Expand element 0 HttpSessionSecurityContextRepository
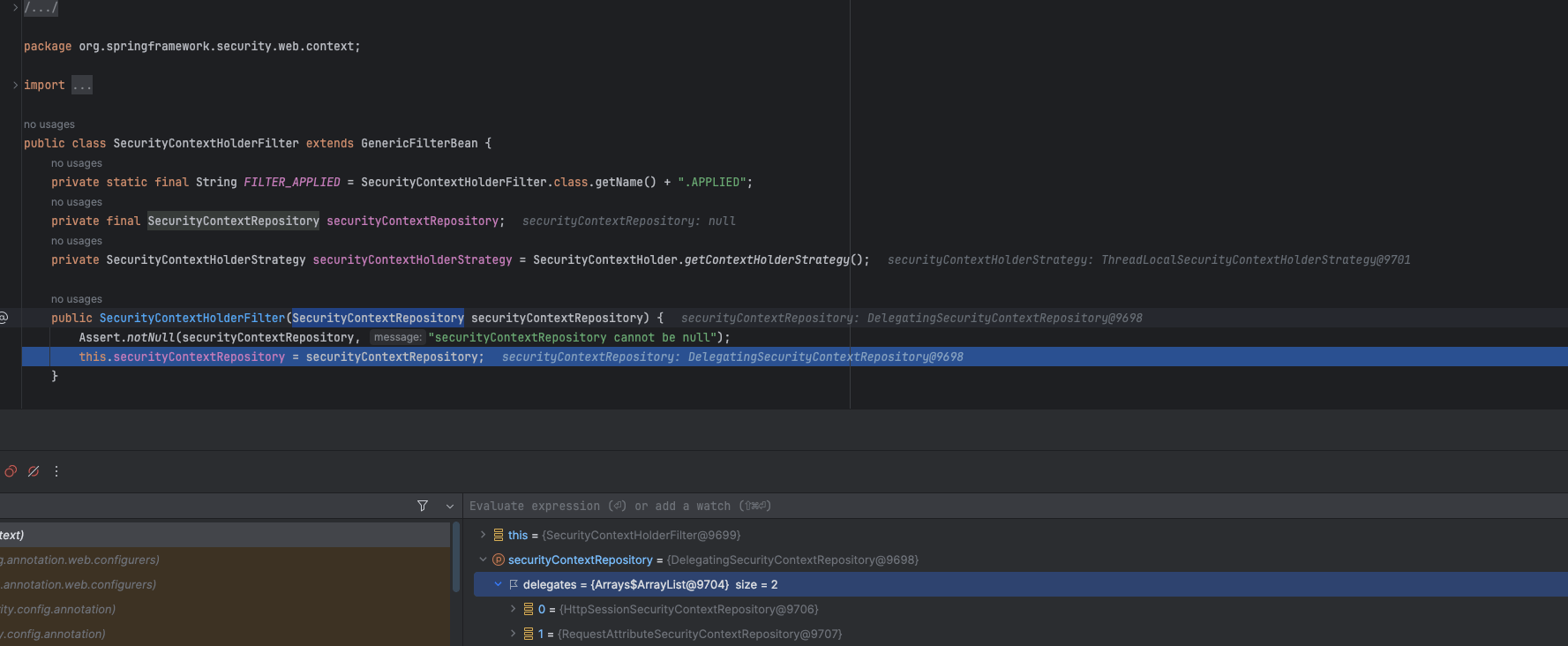 click(513, 609)
